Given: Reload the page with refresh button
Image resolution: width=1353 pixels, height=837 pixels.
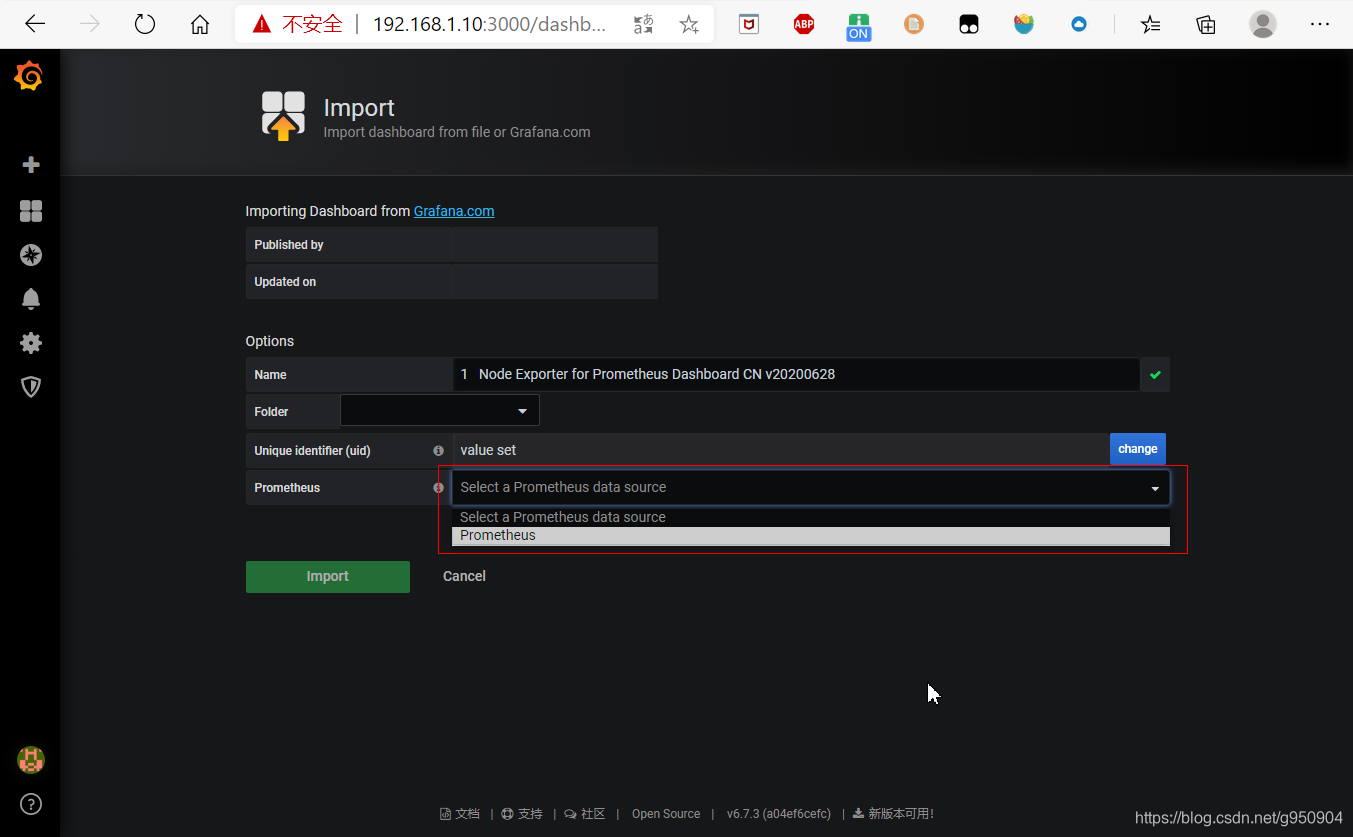Looking at the screenshot, I should click(x=145, y=24).
